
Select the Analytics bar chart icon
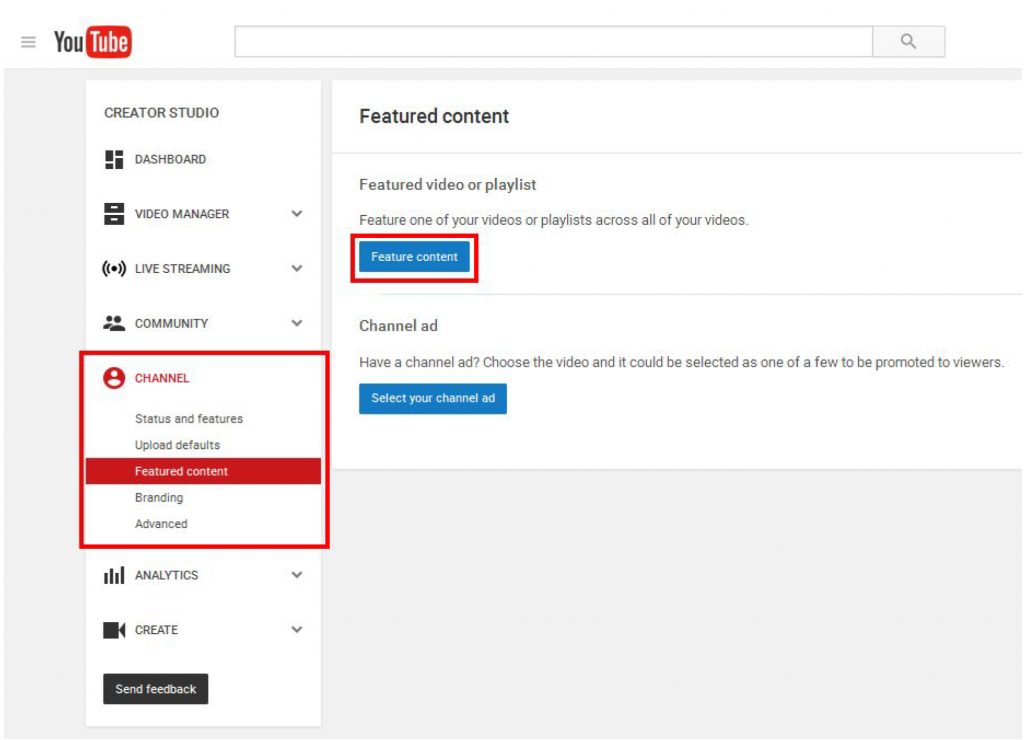pyautogui.click(x=113, y=575)
